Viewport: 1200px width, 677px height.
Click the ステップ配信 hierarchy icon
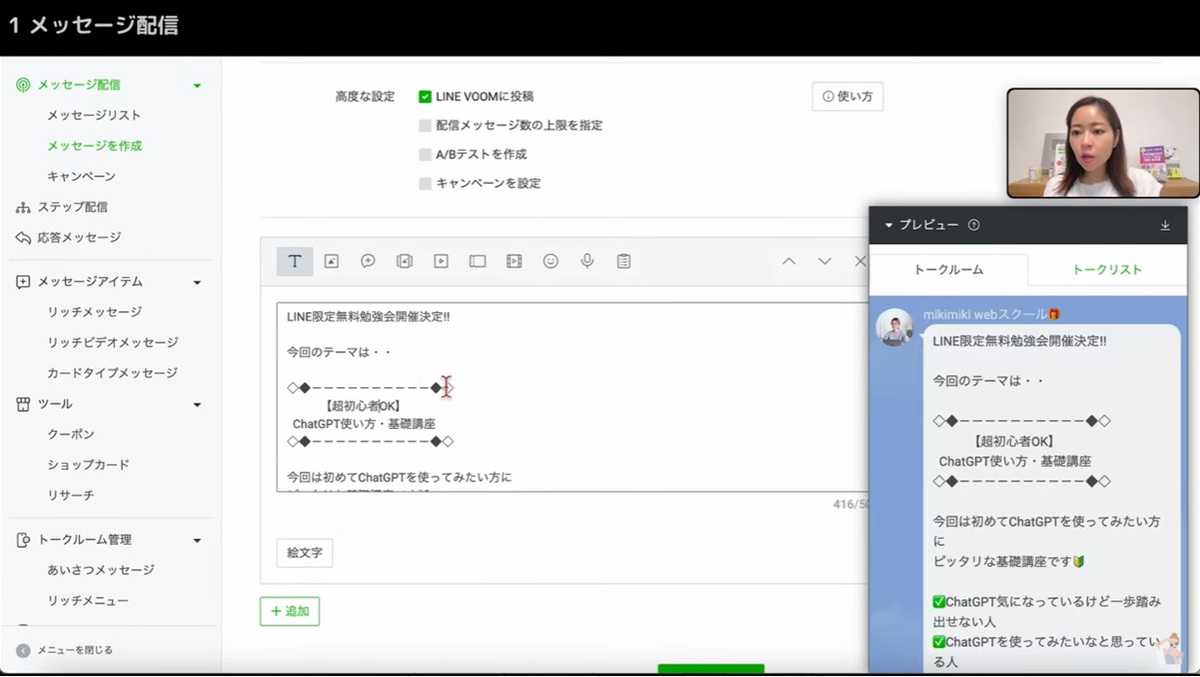pyautogui.click(x=23, y=207)
